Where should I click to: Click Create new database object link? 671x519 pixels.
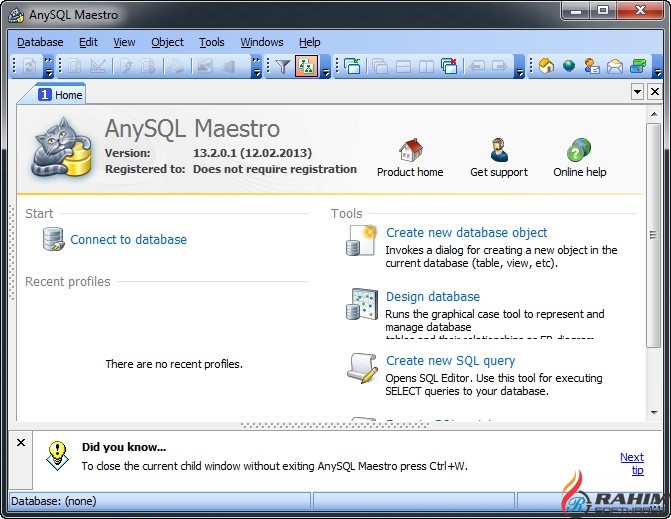tap(466, 232)
